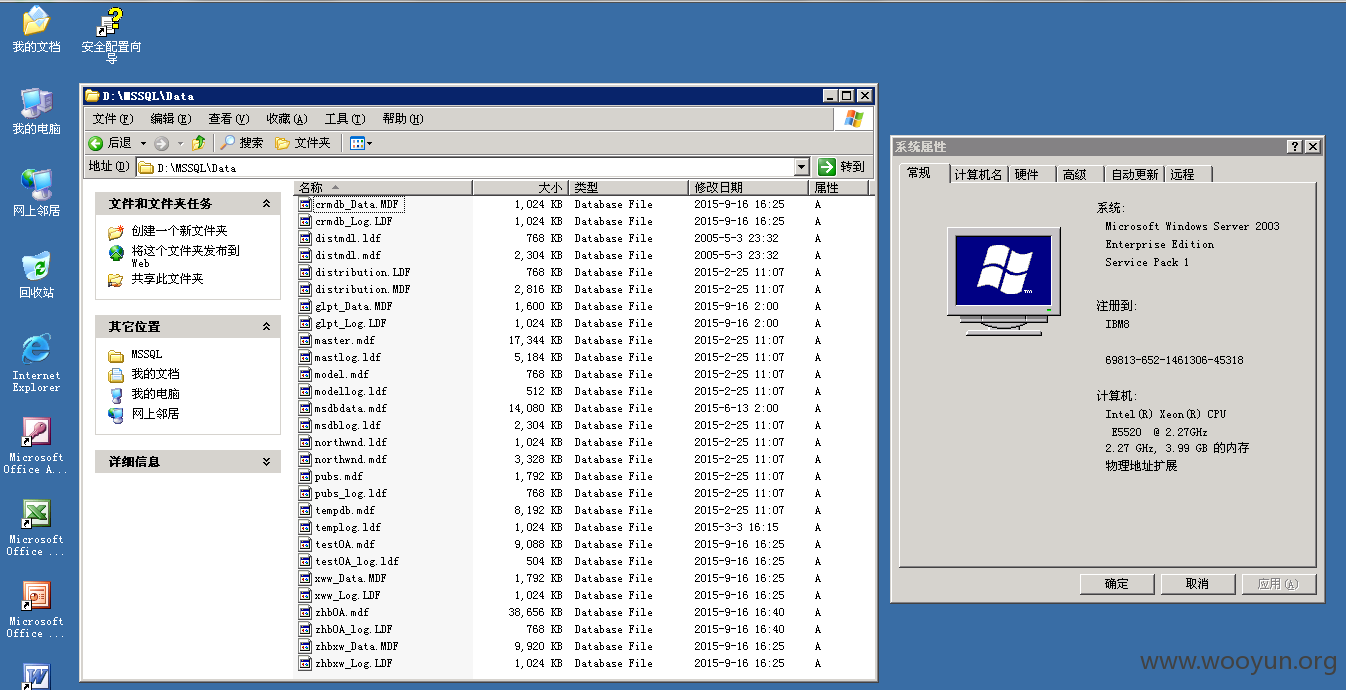Open the Views toolbar dropdown icon
The image size is (1346, 690).
pos(360,143)
